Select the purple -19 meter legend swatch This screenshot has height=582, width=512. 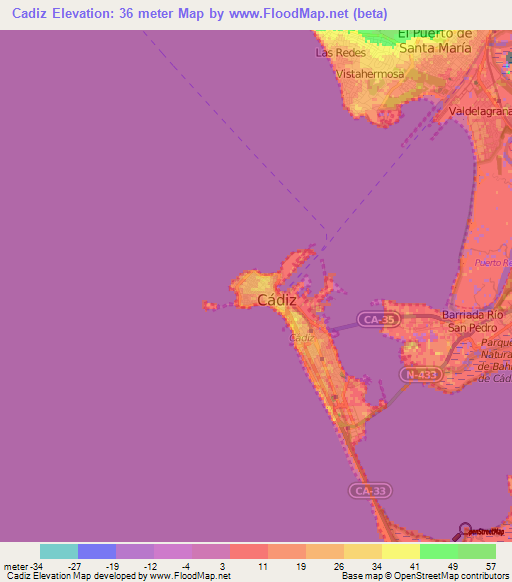(135, 551)
